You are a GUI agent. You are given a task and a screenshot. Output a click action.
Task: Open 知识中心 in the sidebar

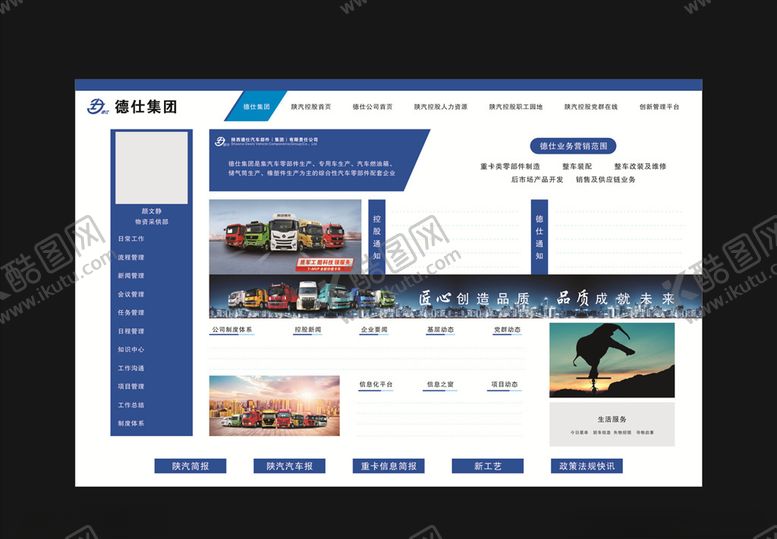pyautogui.click(x=131, y=349)
